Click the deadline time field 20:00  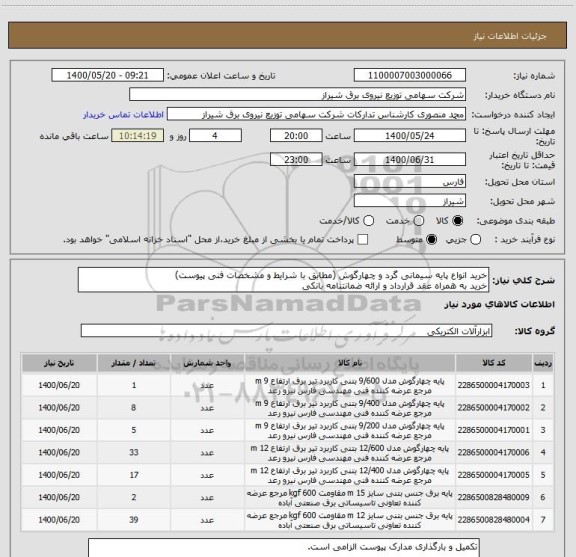click(296, 136)
